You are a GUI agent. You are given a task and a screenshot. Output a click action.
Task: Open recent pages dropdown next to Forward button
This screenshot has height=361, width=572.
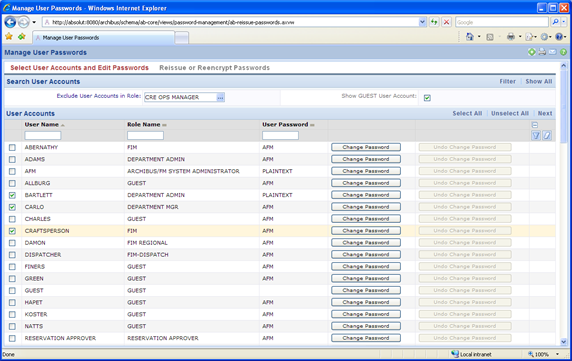(34, 22)
